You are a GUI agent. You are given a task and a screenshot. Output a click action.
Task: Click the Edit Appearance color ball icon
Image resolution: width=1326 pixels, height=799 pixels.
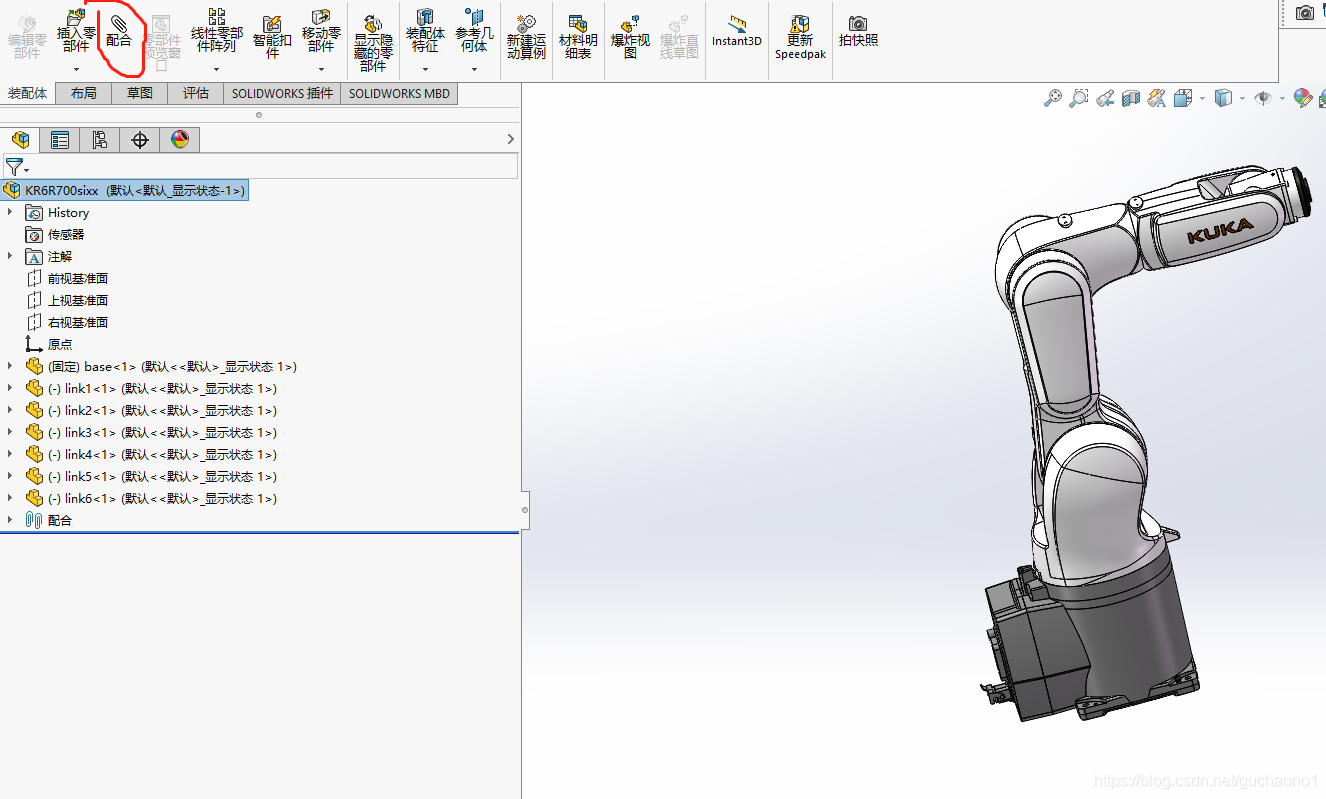pyautogui.click(x=1302, y=98)
